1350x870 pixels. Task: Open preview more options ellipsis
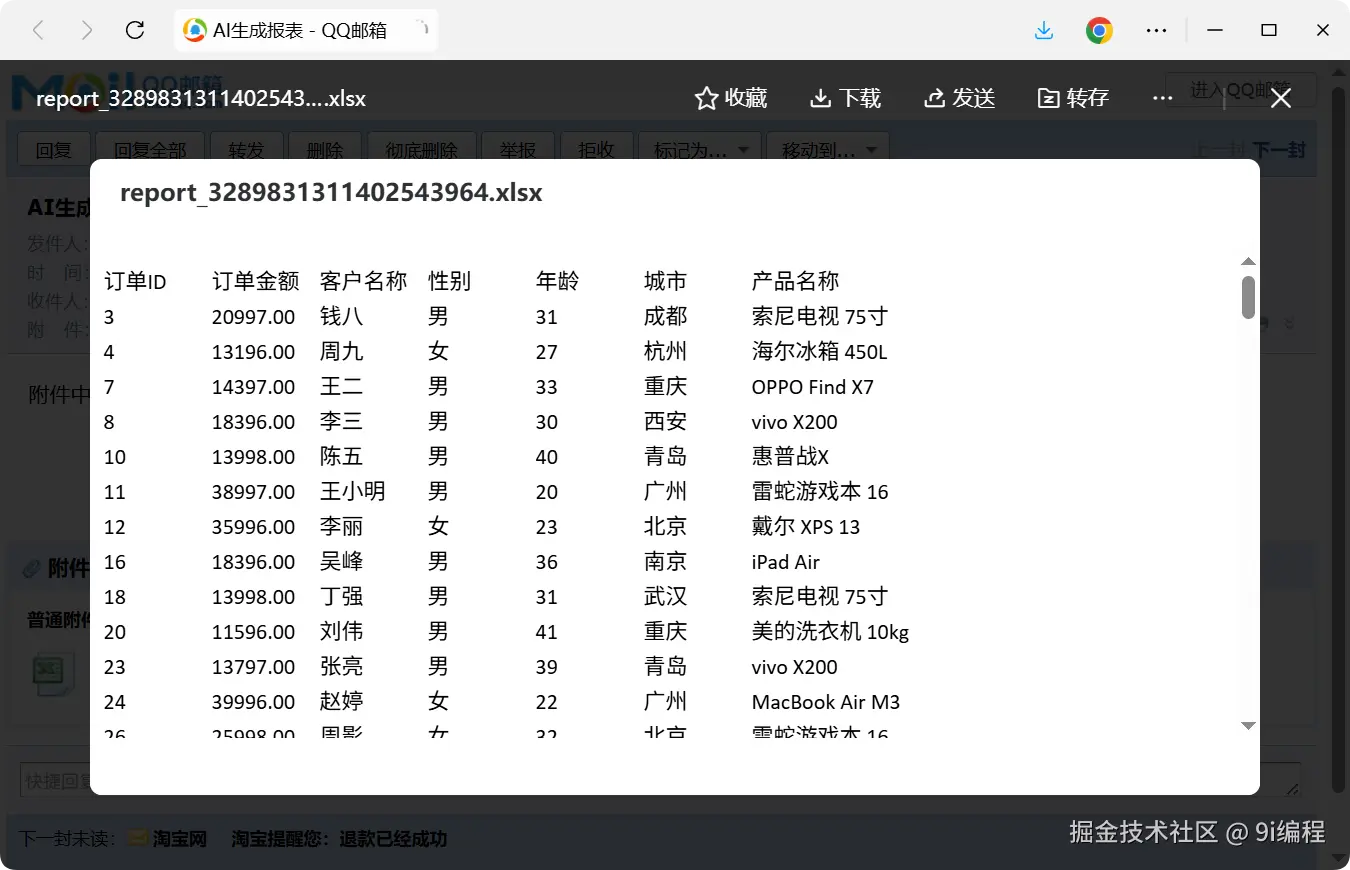[x=1162, y=98]
